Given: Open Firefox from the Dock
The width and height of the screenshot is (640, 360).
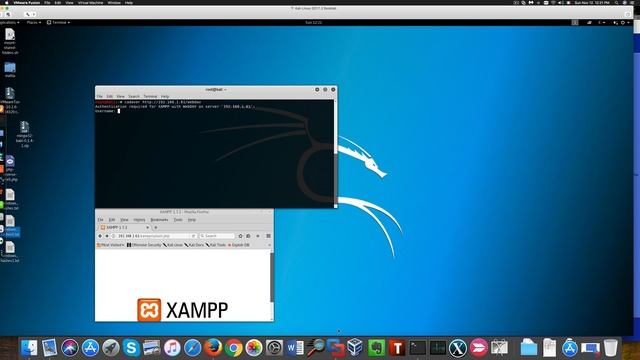Looking at the screenshot, I should (213, 348).
